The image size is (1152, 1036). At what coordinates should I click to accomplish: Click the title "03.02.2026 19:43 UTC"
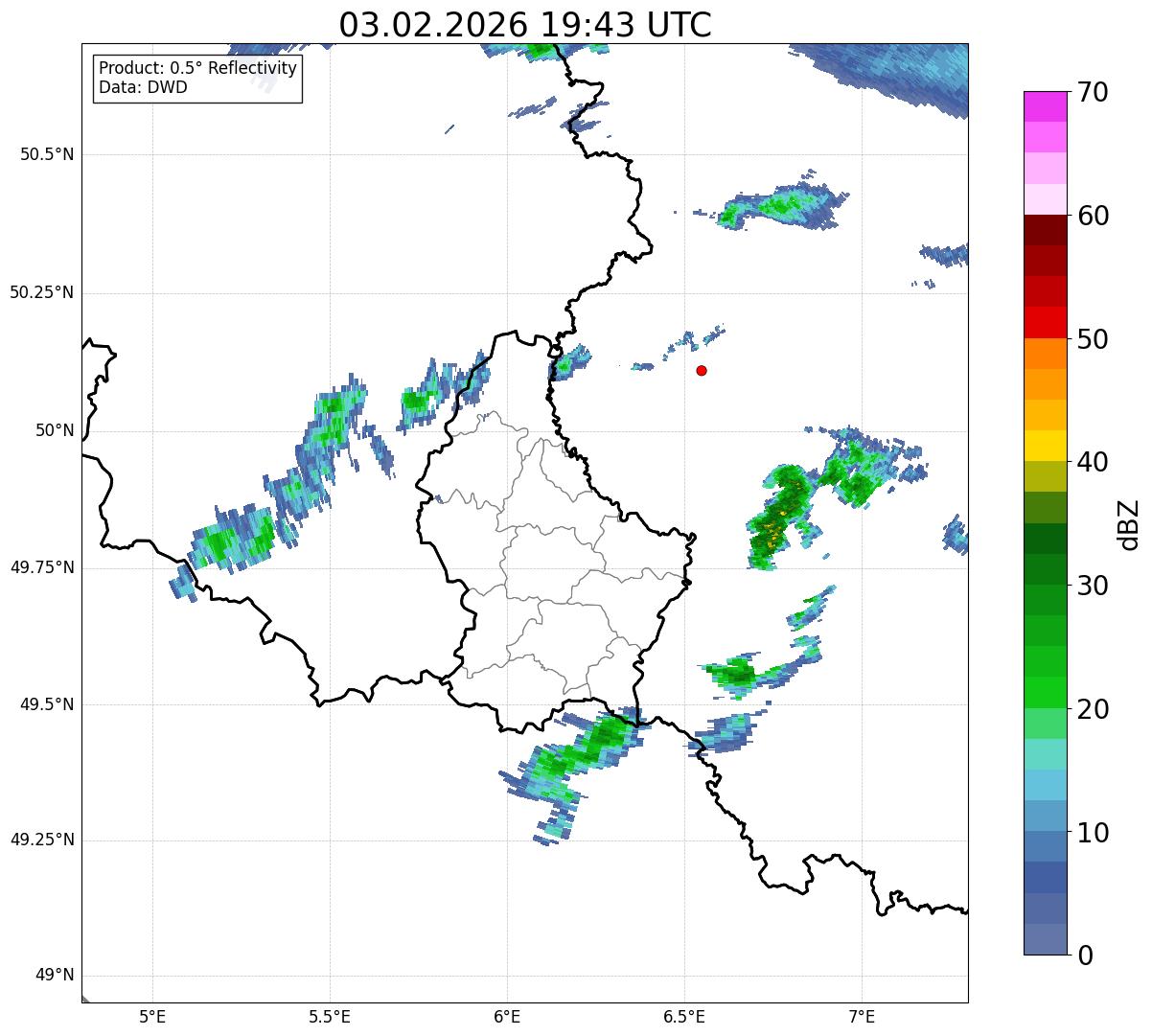tap(525, 25)
